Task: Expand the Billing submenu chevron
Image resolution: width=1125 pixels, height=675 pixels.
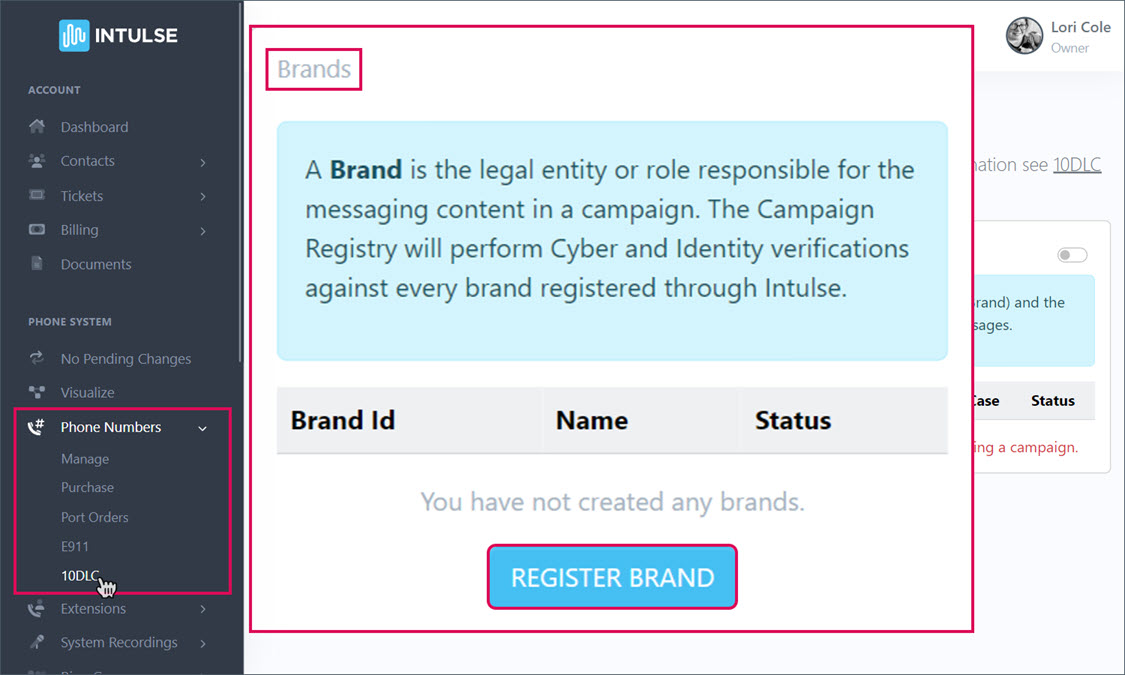Action: (x=203, y=231)
